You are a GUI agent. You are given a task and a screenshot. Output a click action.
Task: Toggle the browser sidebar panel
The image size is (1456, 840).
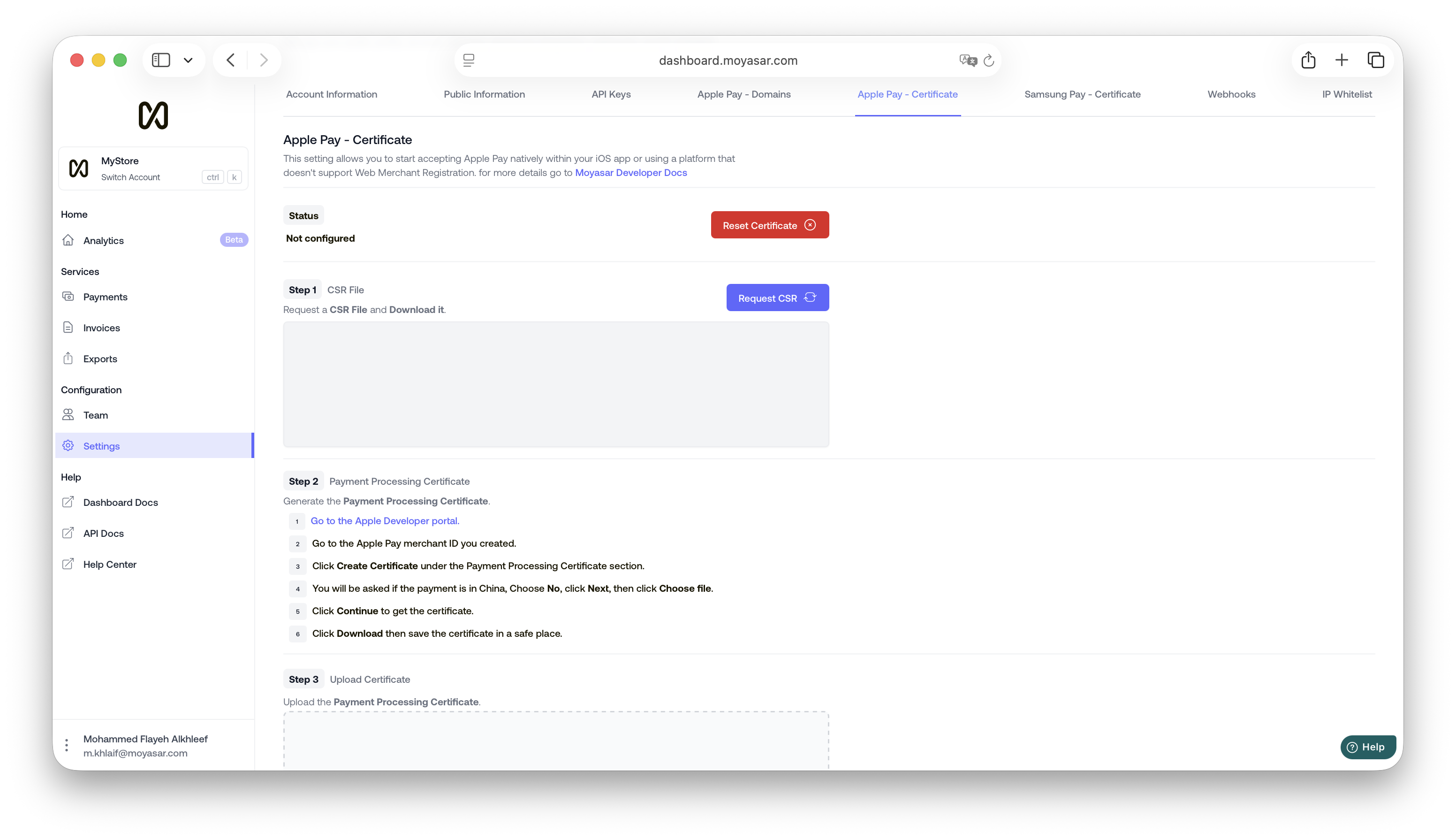pyautogui.click(x=161, y=60)
